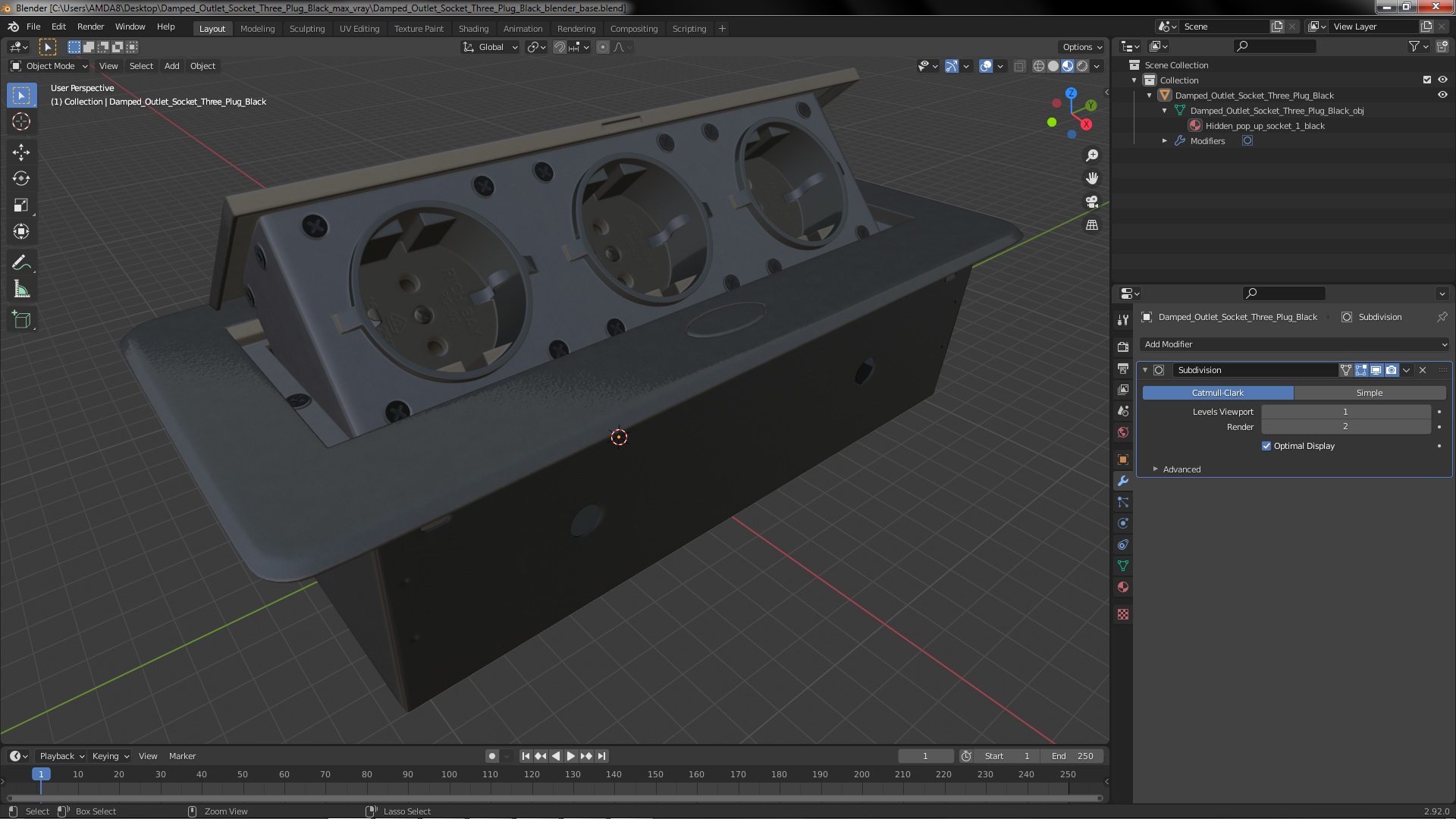Open the Material Properties tab
The height and width of the screenshot is (819, 1456).
[x=1123, y=587]
